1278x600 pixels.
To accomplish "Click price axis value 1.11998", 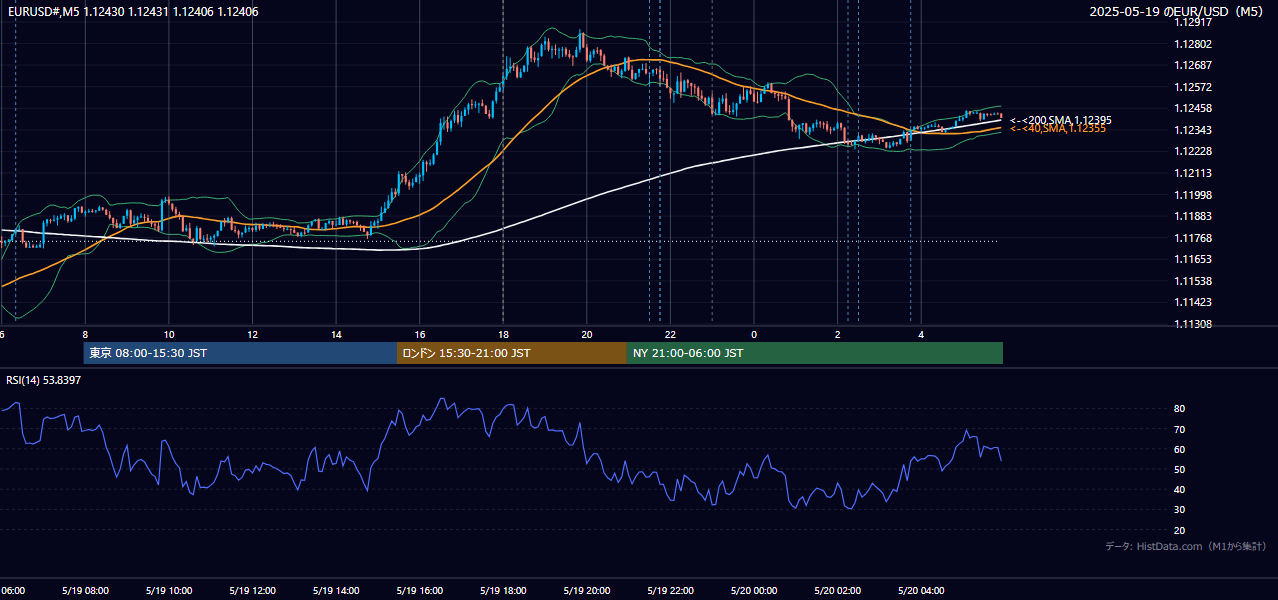I will (1193, 195).
